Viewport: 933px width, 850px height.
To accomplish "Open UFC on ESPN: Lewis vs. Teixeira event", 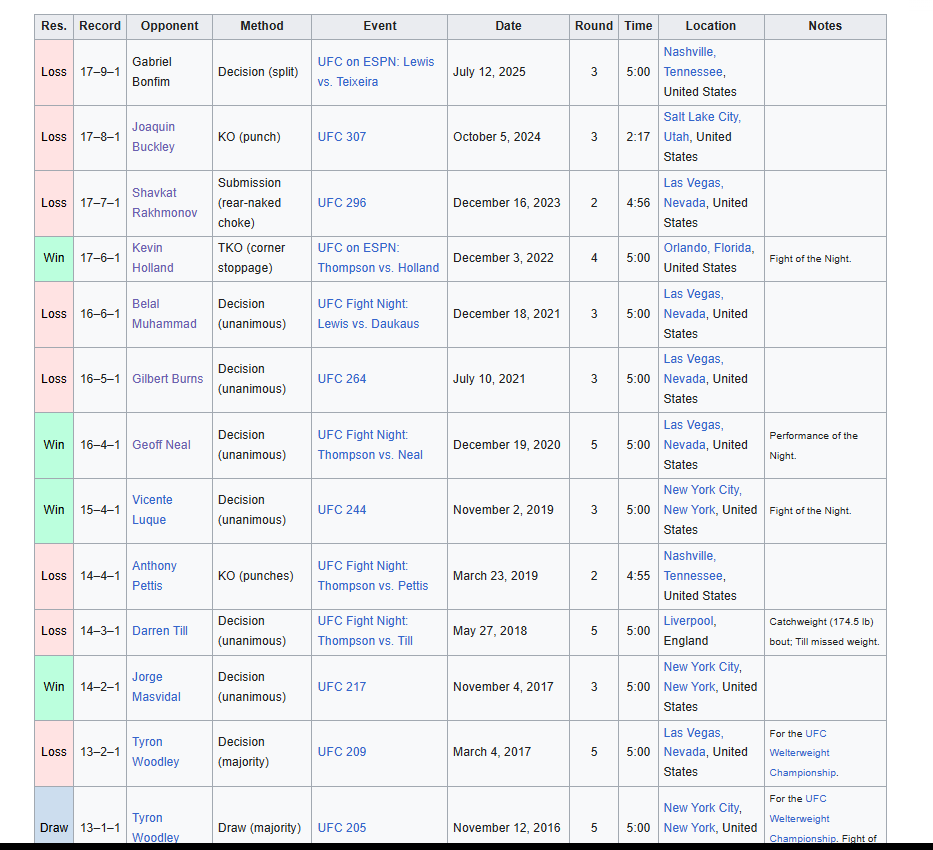I will 375,72.
